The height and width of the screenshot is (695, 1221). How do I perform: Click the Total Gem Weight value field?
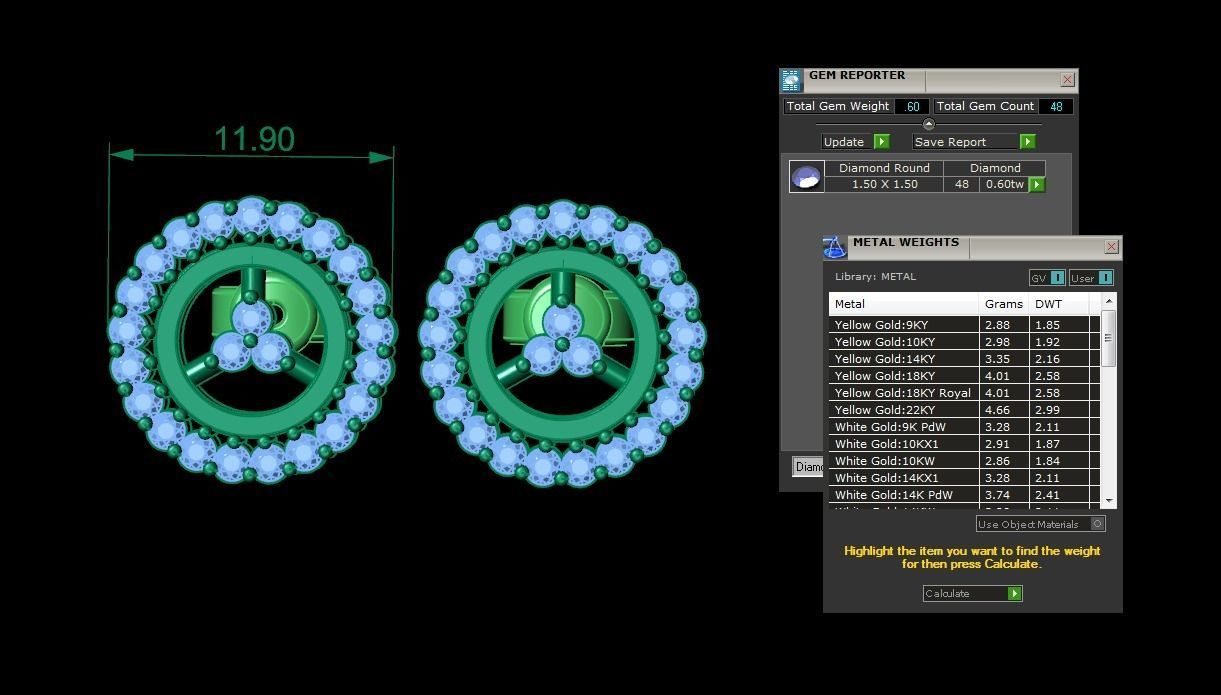(911, 106)
